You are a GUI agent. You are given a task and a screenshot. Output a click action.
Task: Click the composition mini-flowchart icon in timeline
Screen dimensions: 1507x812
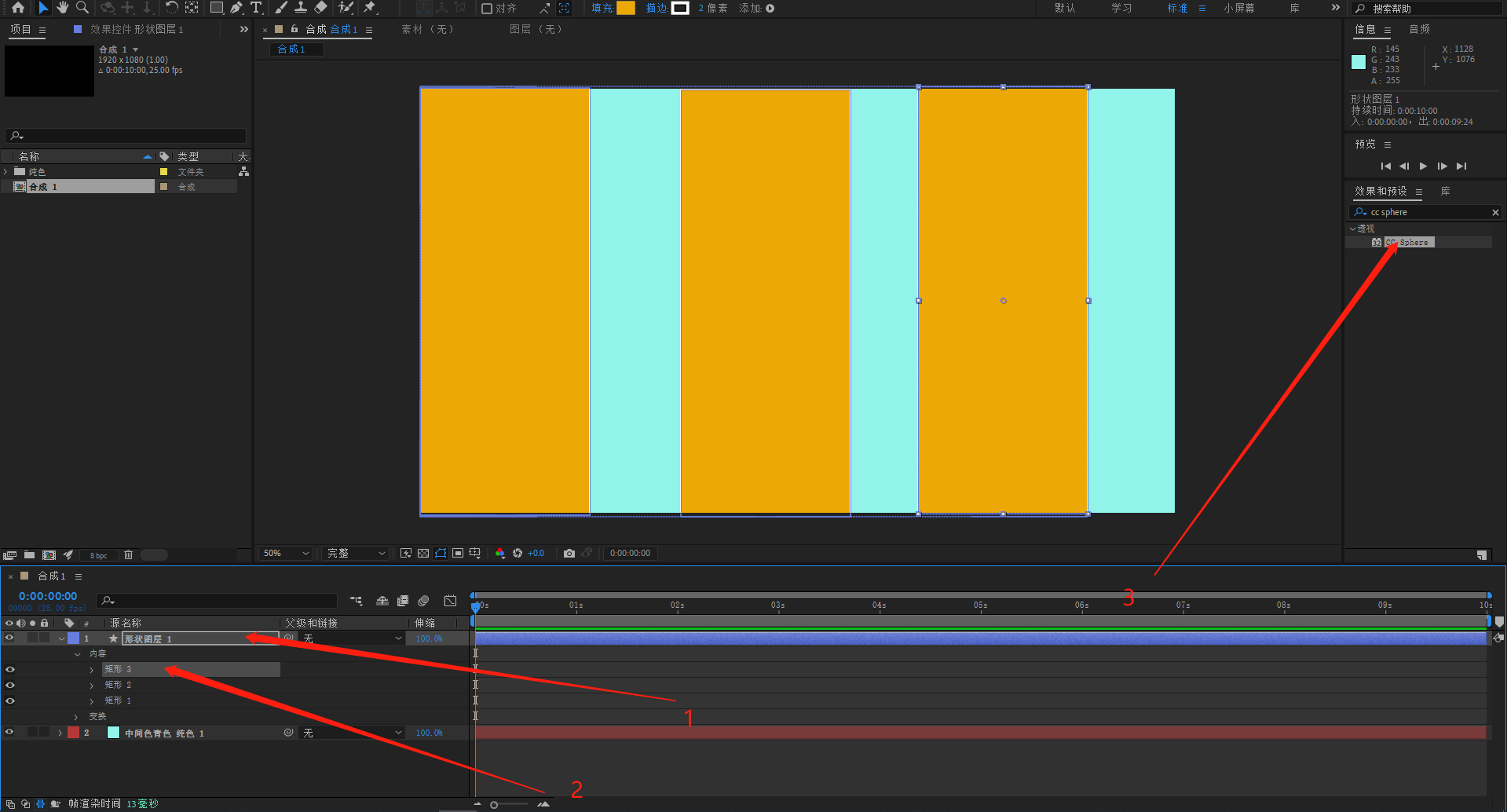point(357,601)
